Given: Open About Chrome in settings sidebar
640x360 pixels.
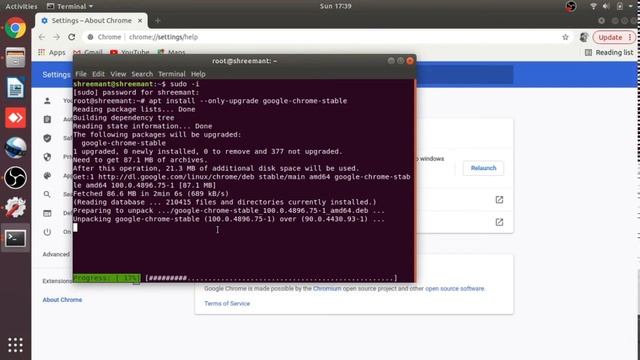Looking at the screenshot, I should [62, 300].
